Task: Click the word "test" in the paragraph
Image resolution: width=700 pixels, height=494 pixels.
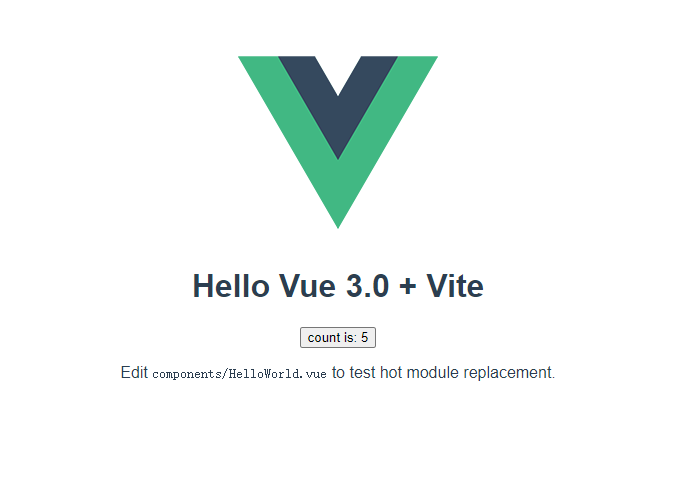Action: (362, 372)
